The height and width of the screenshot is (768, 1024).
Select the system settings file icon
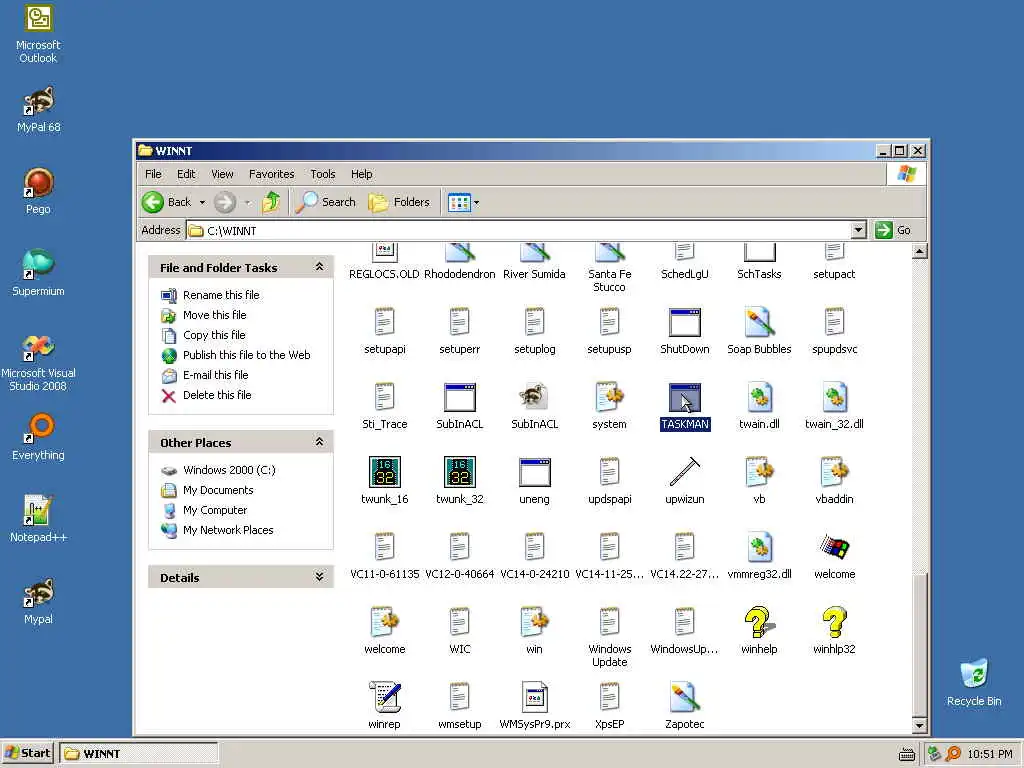(609, 398)
